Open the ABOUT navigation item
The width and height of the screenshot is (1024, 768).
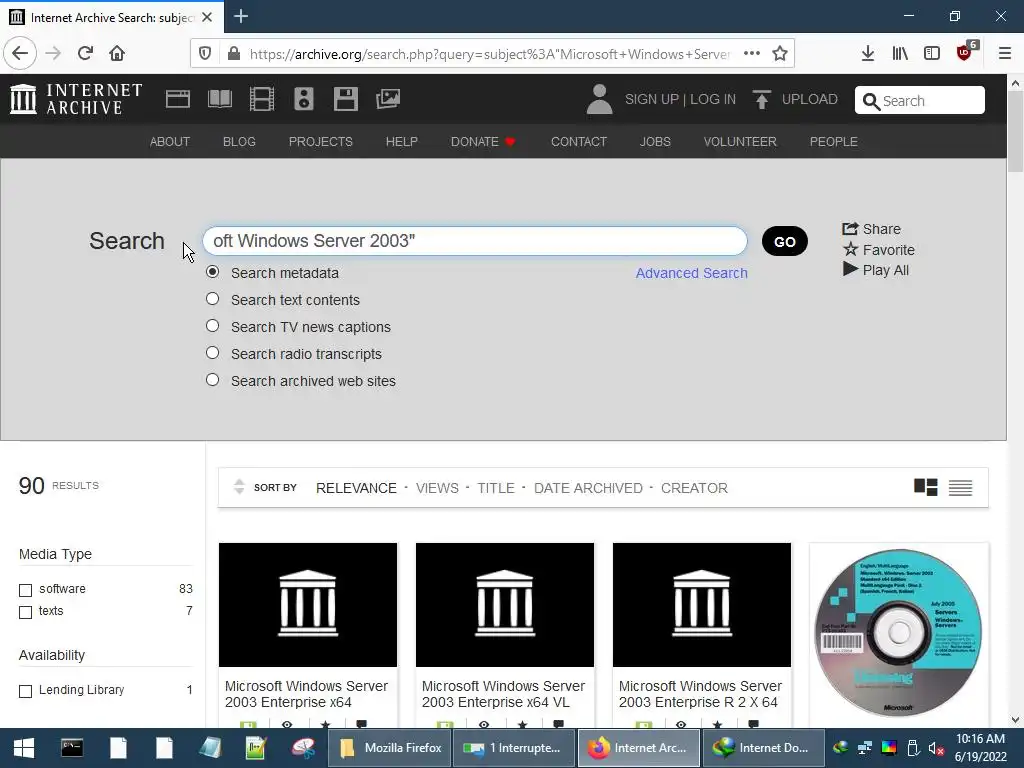click(170, 142)
